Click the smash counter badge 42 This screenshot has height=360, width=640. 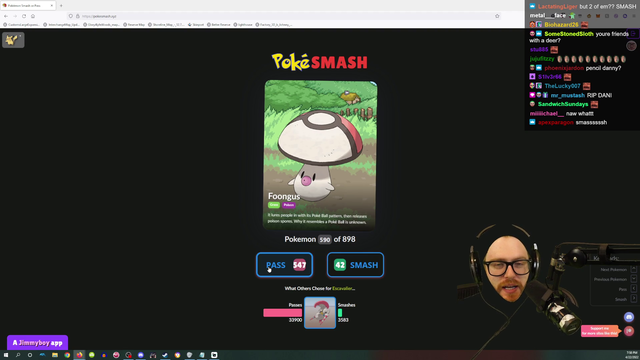pos(340,265)
